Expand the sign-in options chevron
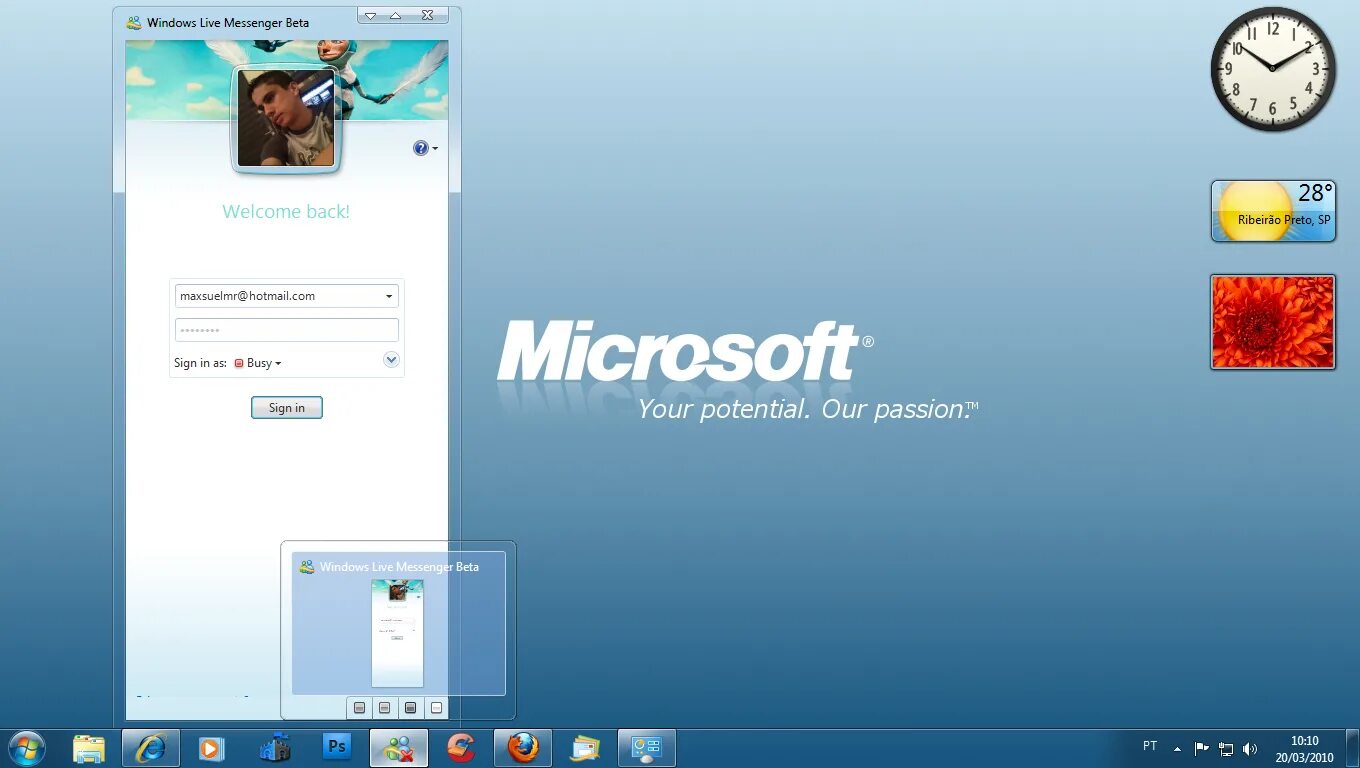The image size is (1360, 768). [391, 360]
